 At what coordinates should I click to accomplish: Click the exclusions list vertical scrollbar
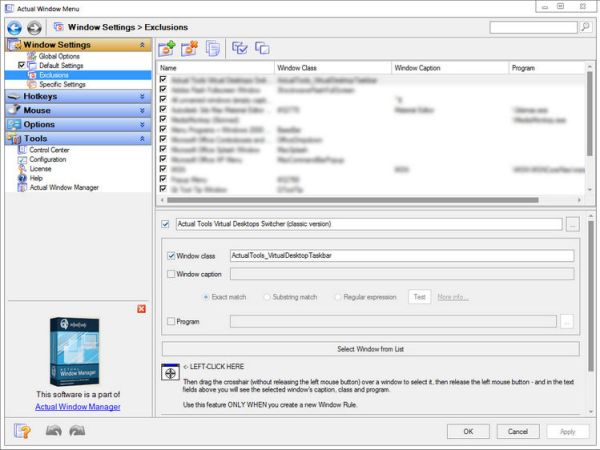click(590, 114)
